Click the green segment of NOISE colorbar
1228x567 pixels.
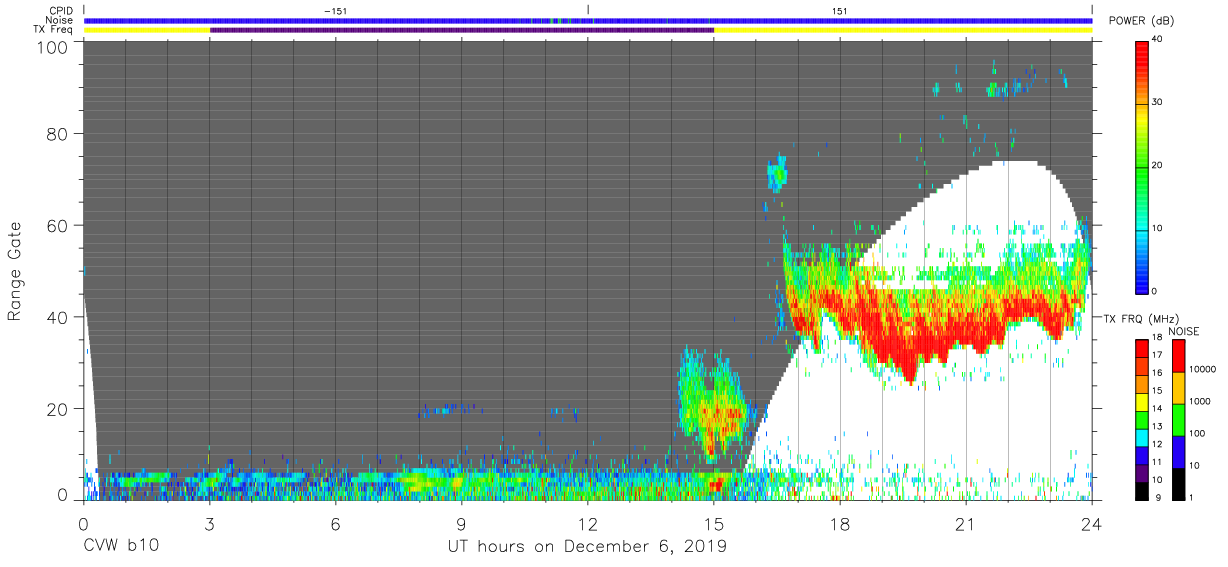(1178, 420)
